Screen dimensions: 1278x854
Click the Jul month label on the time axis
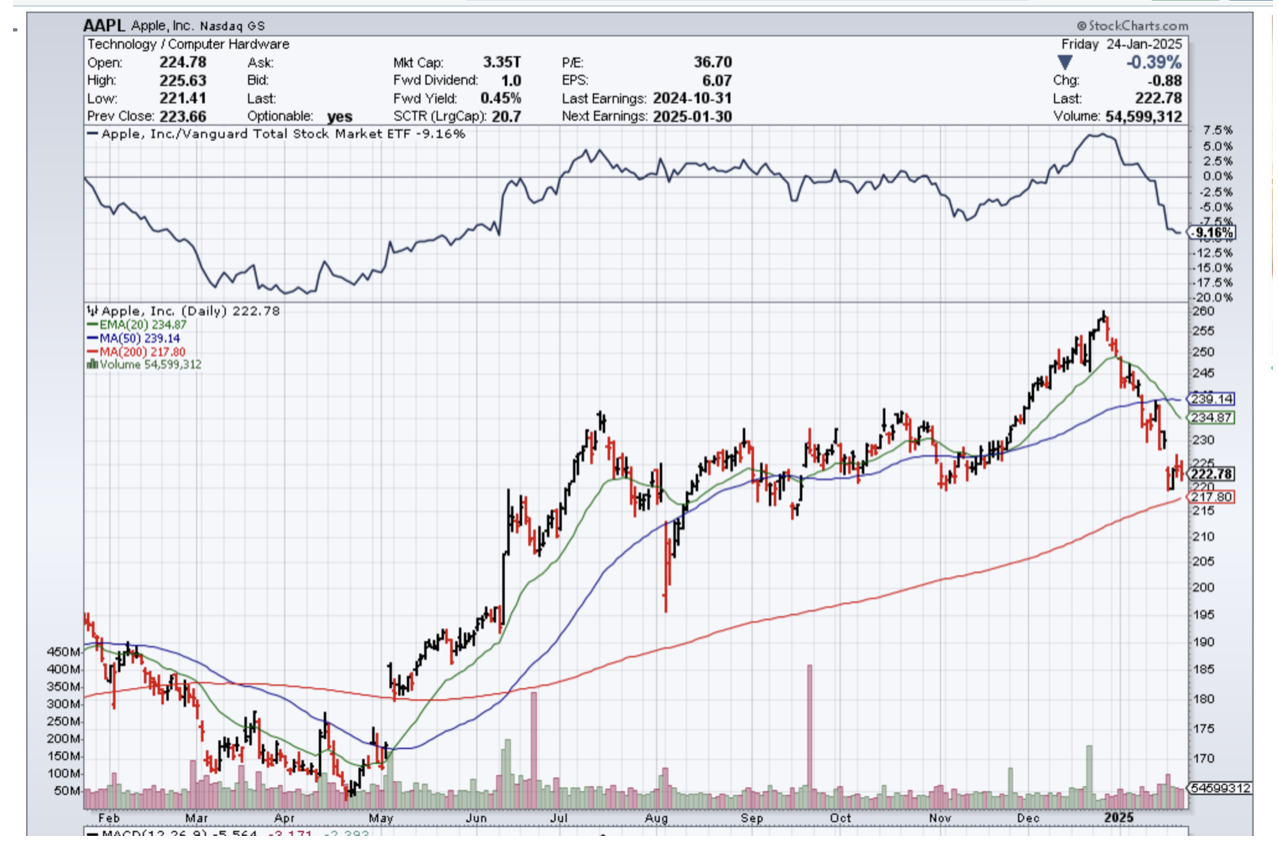click(552, 816)
